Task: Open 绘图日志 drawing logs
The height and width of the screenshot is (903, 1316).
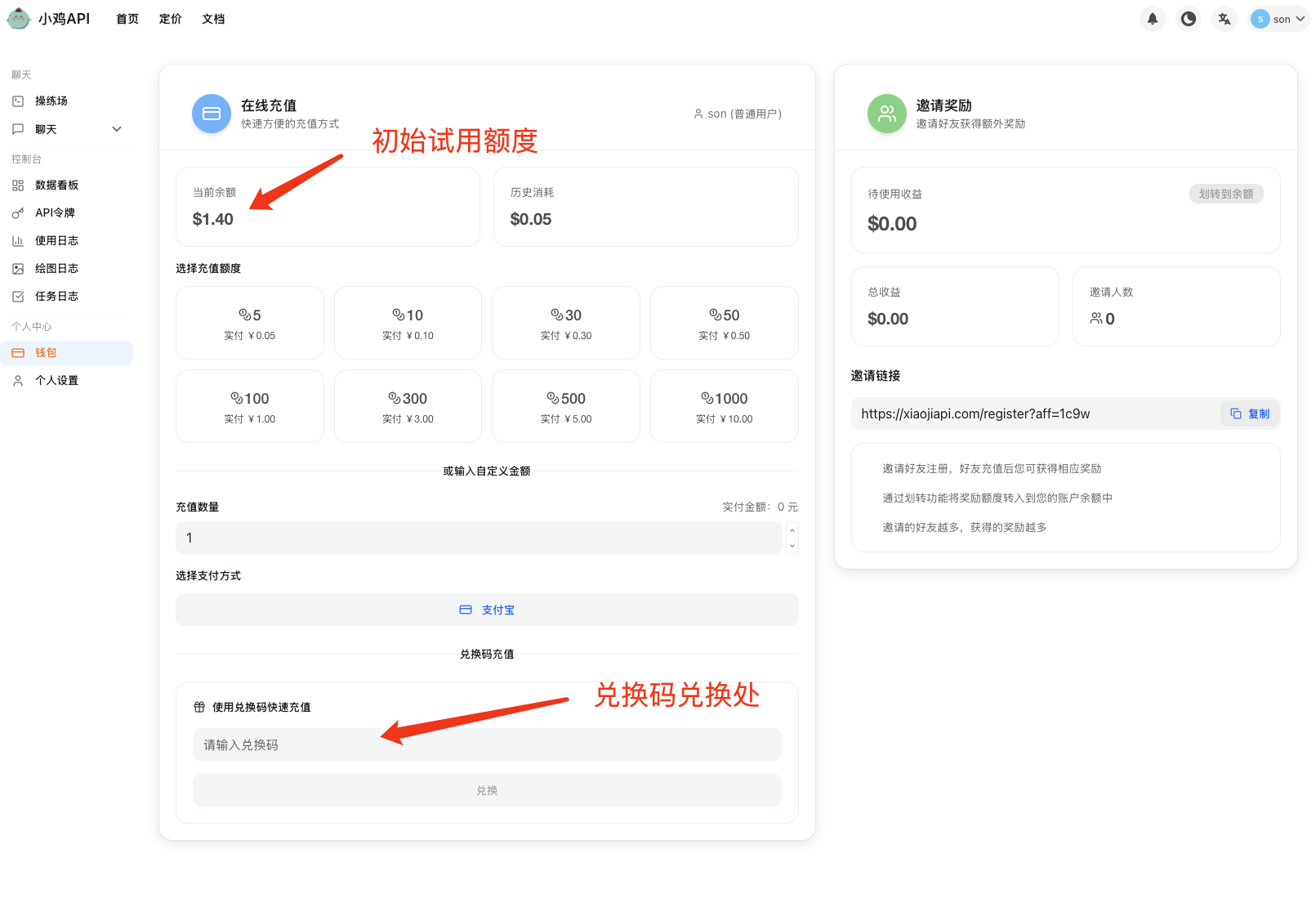Action: [x=56, y=269]
